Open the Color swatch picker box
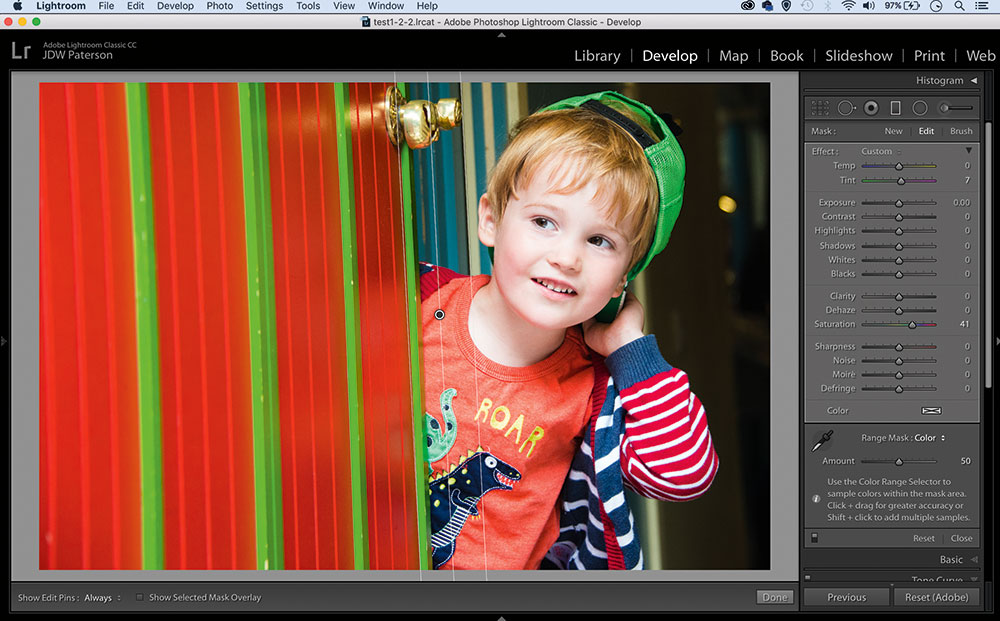 [931, 411]
